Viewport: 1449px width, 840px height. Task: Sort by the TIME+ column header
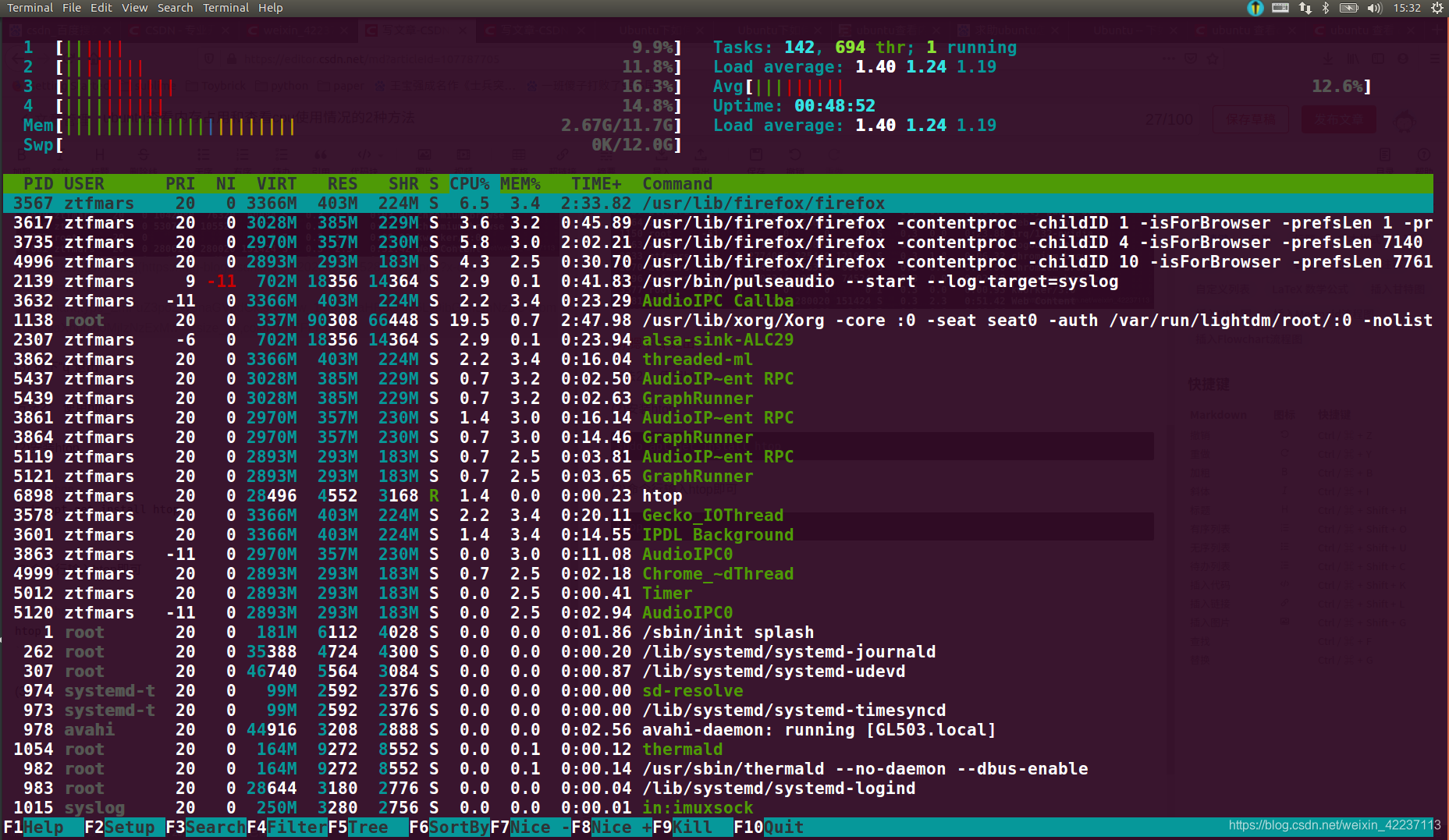point(596,184)
